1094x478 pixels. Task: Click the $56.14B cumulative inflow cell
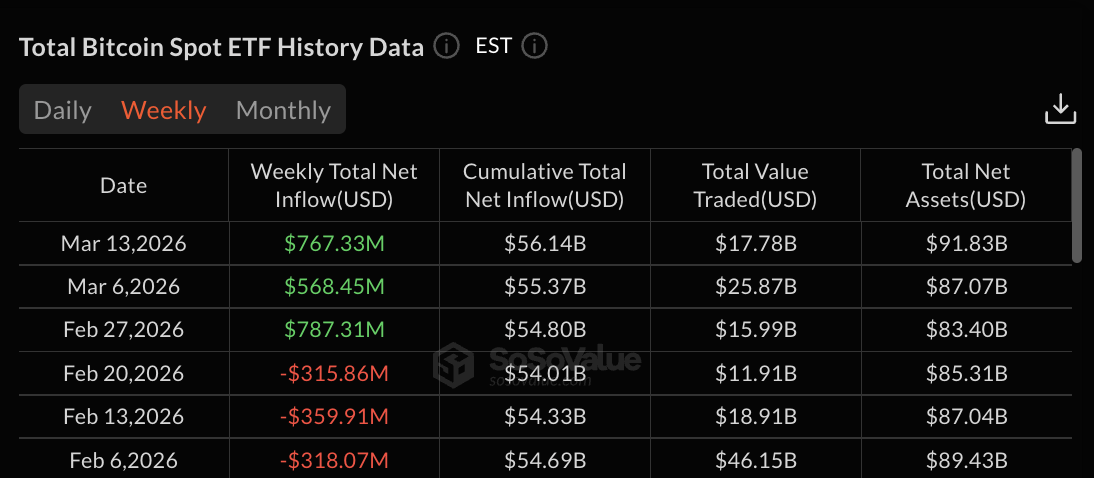[545, 244]
